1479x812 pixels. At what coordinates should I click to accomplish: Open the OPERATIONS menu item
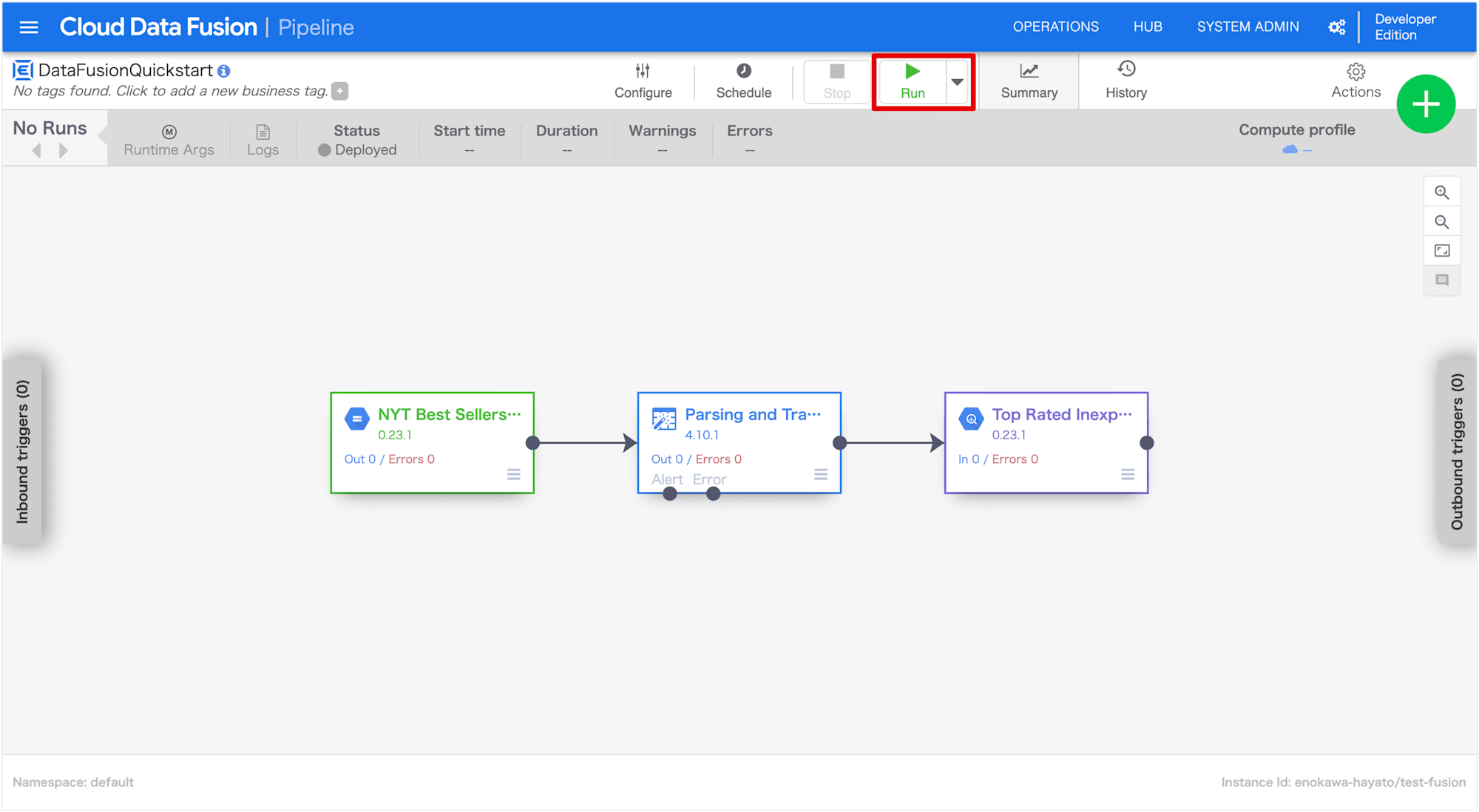pyautogui.click(x=1055, y=27)
